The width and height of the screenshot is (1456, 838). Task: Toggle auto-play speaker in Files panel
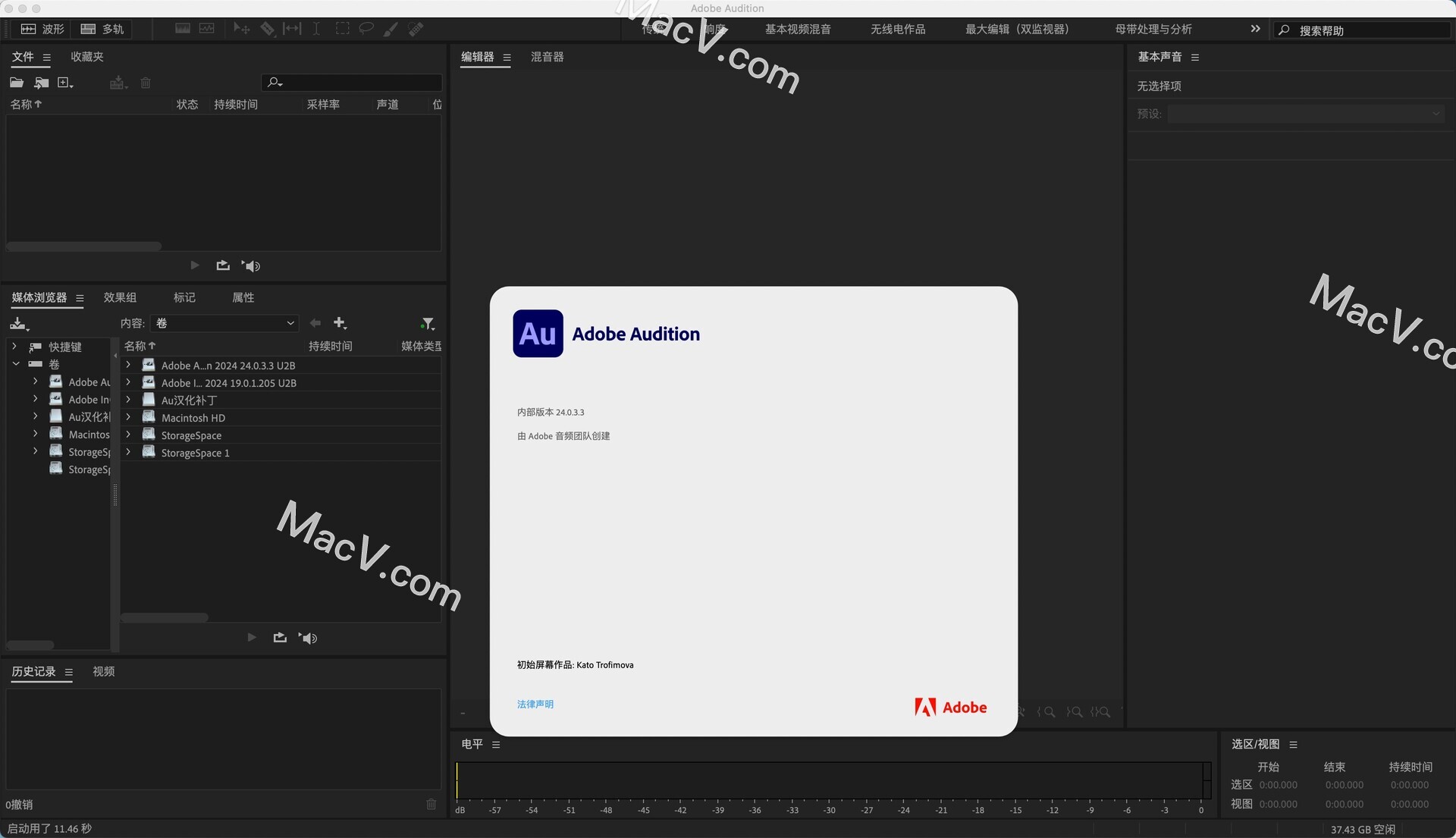[251, 265]
